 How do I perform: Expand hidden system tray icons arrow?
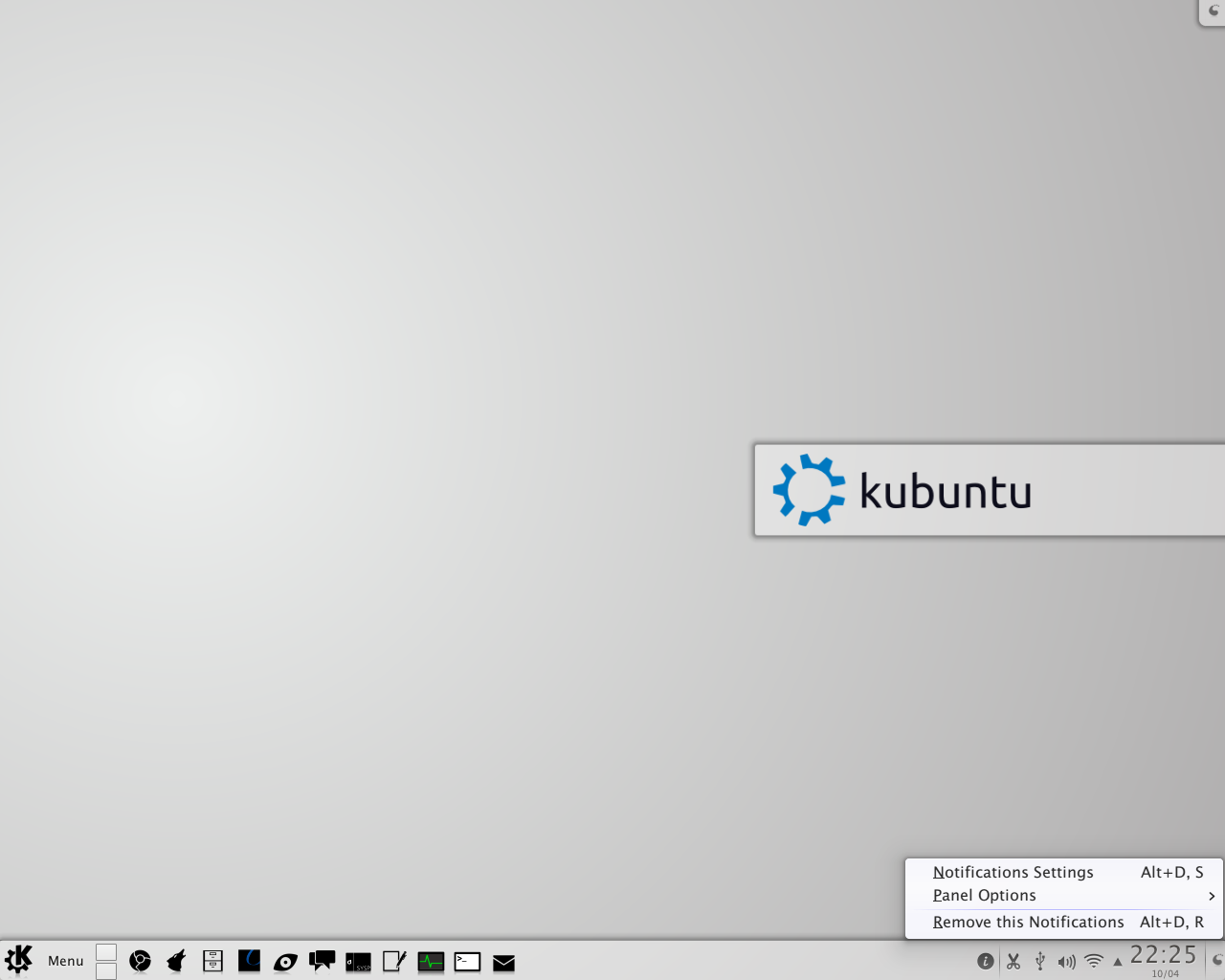coord(1117,962)
